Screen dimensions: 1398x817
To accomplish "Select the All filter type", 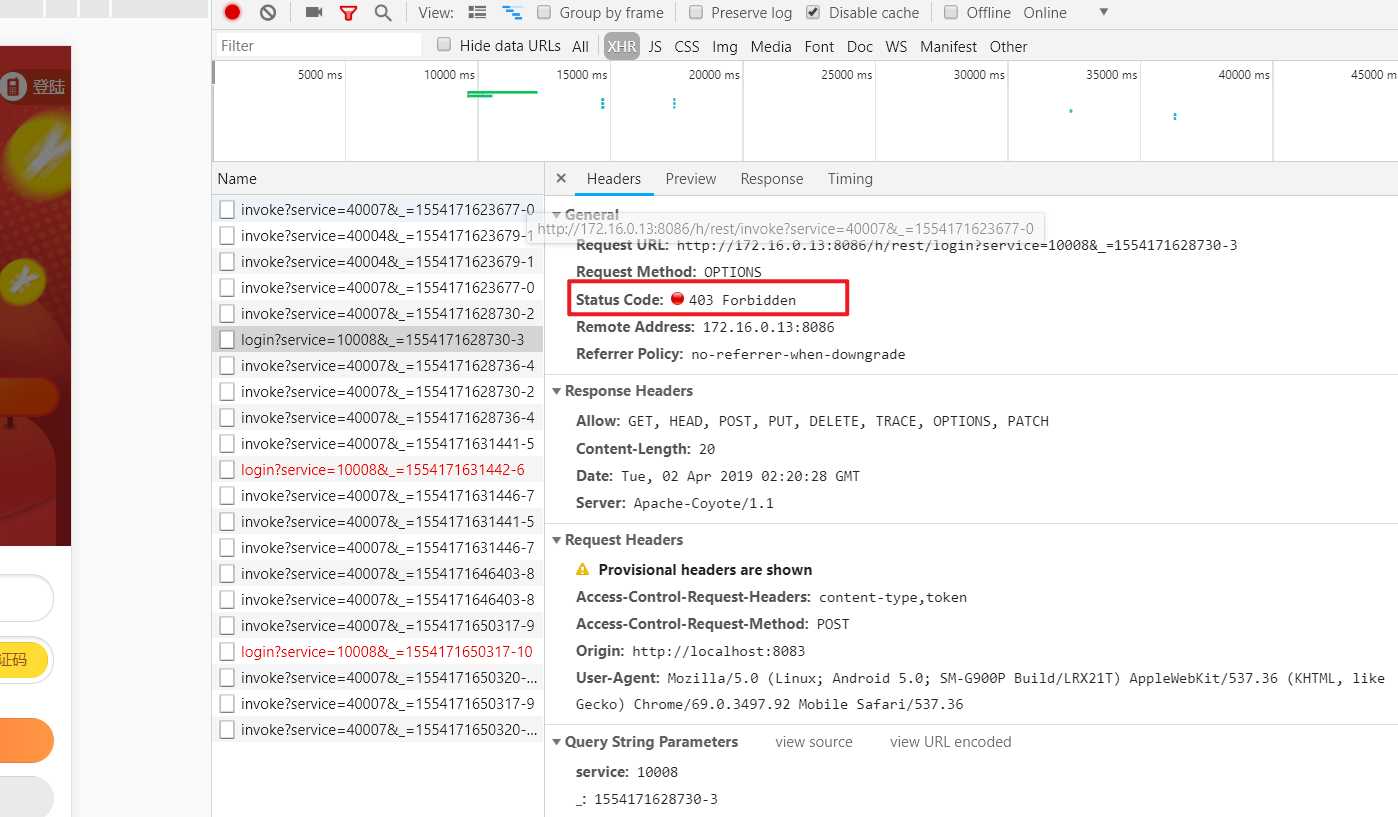I will 580,46.
